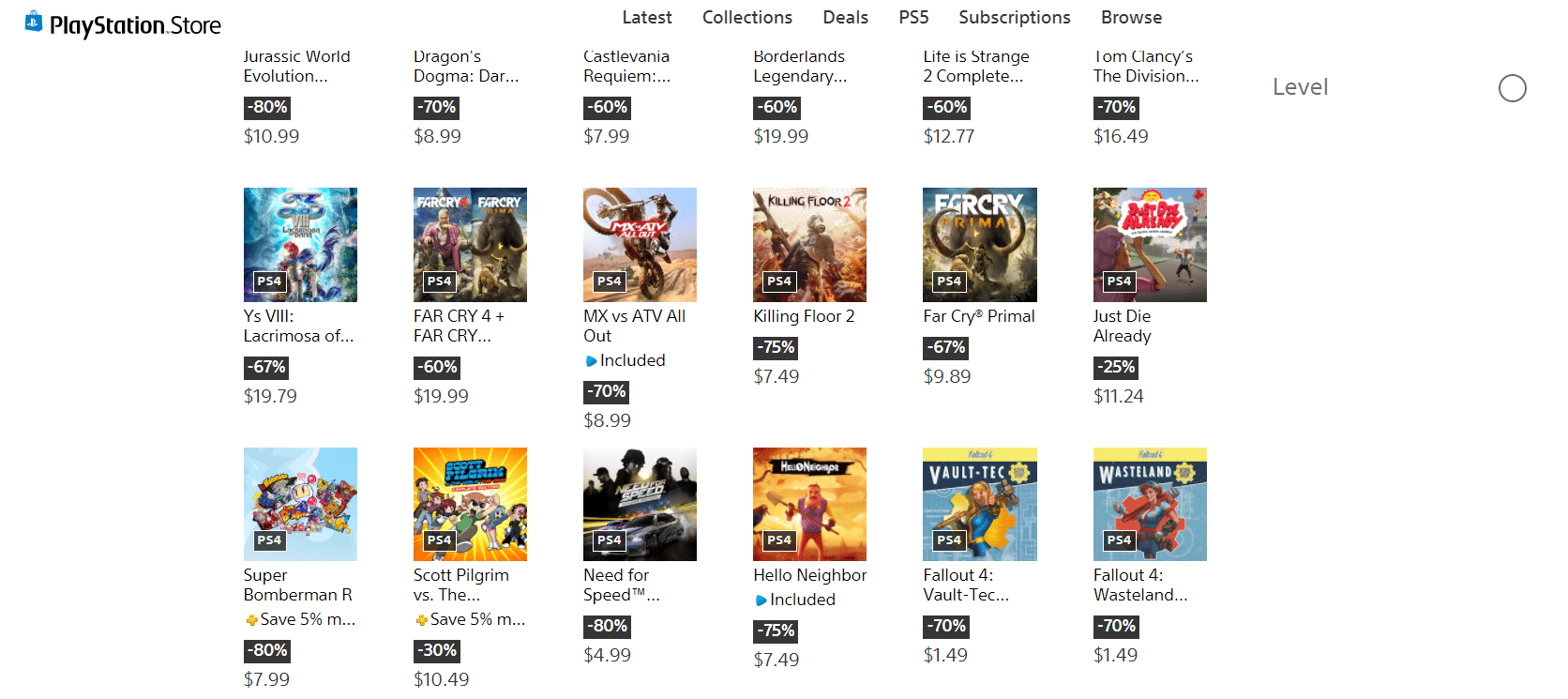Click PS Now Included icon under MX vs ATV
This screenshot has width=1568, height=699.
pyautogui.click(x=591, y=361)
